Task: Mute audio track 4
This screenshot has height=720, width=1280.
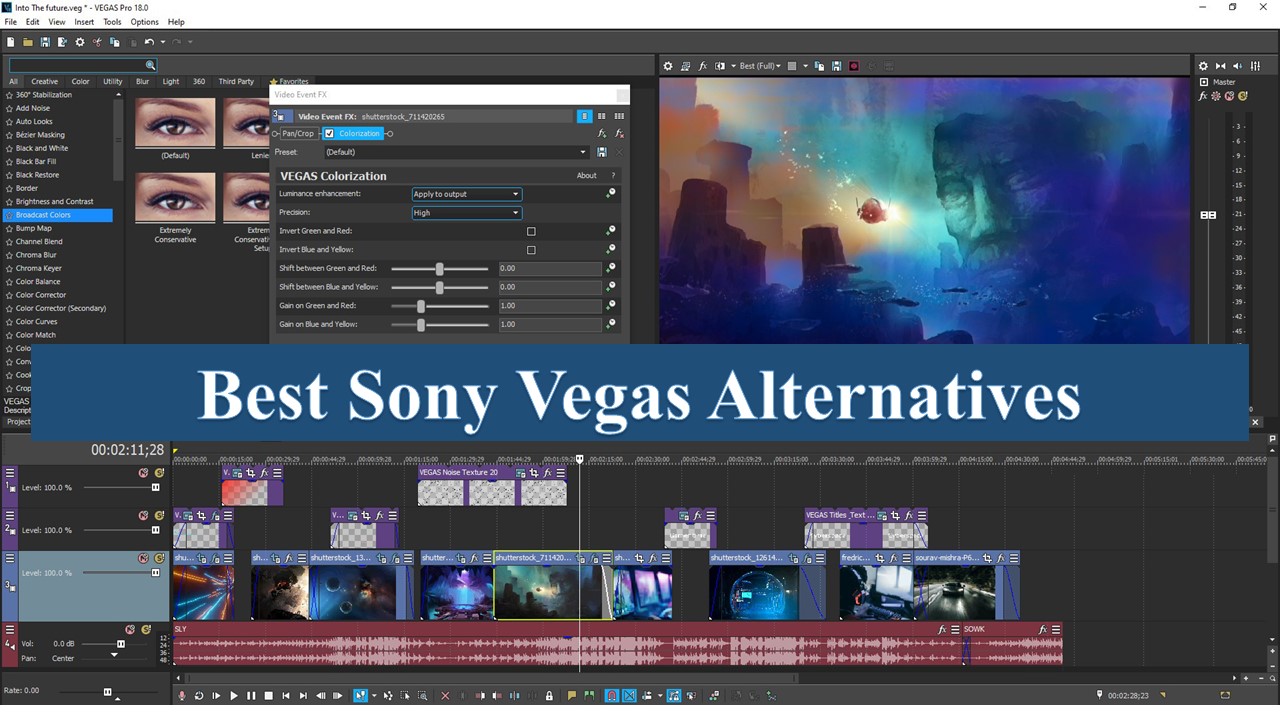Action: [130, 629]
